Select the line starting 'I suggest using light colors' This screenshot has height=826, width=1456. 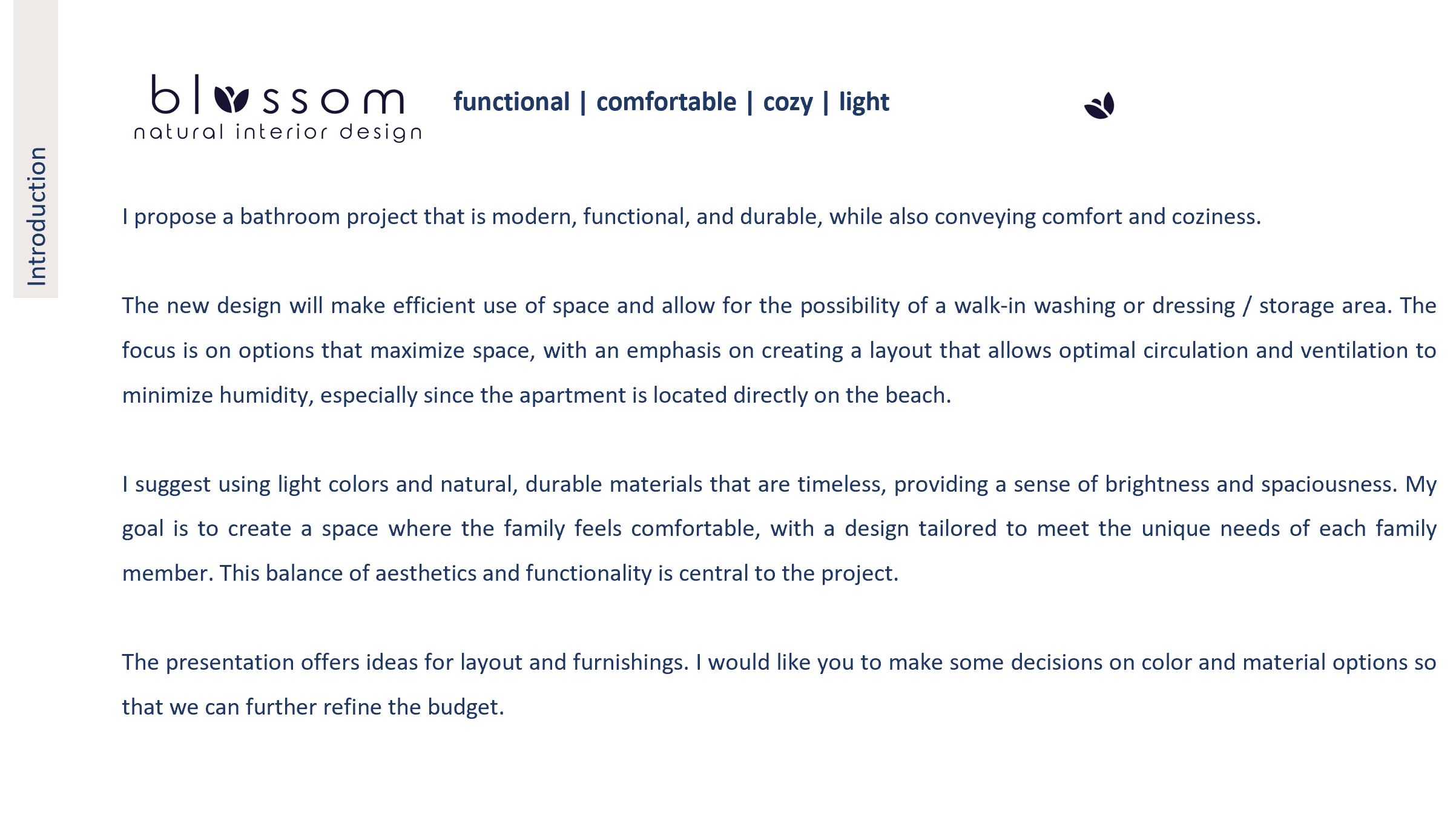pos(779,484)
